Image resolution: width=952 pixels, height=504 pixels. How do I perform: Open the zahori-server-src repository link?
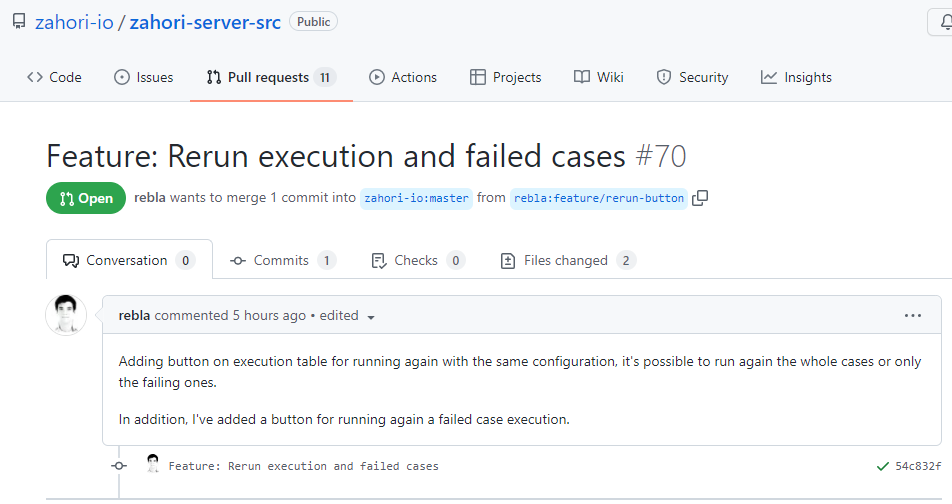click(205, 22)
